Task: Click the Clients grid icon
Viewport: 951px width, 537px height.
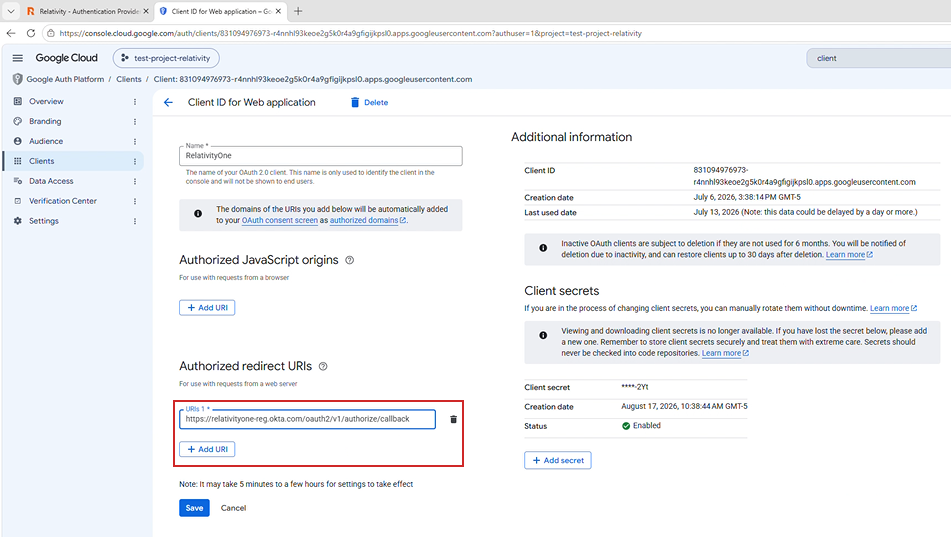Action: click(x=18, y=161)
